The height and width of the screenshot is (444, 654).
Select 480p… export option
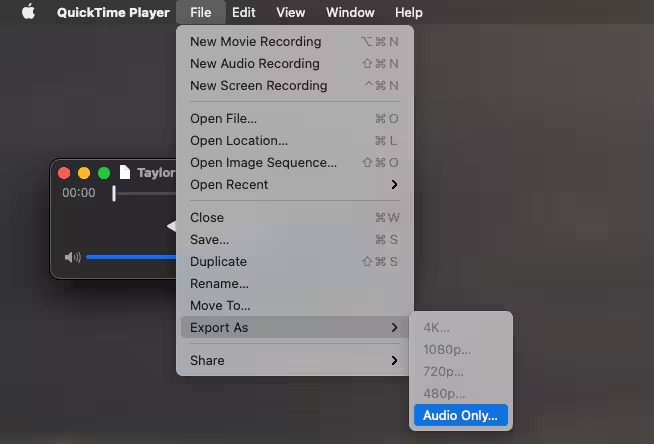click(461, 394)
